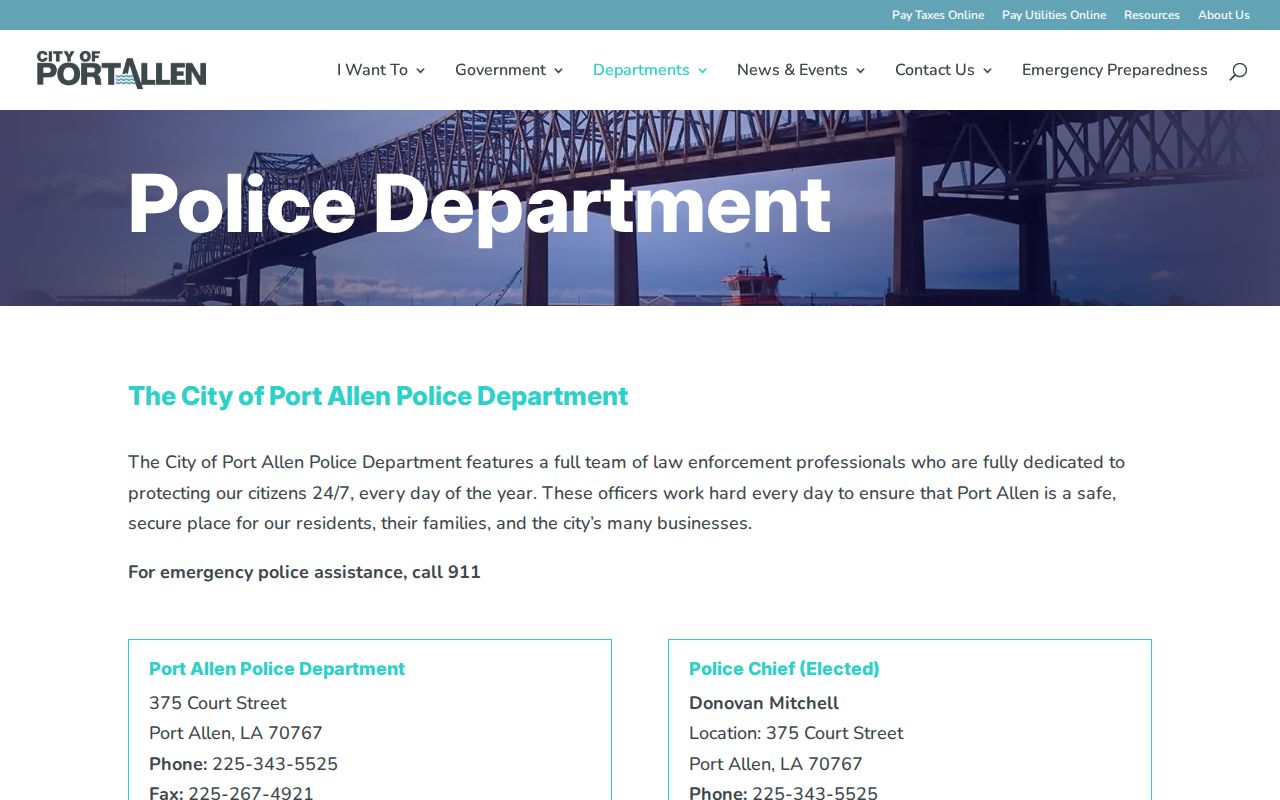
Task: Click the police chief's Port Allen, LA 70767 line
Action: point(776,764)
